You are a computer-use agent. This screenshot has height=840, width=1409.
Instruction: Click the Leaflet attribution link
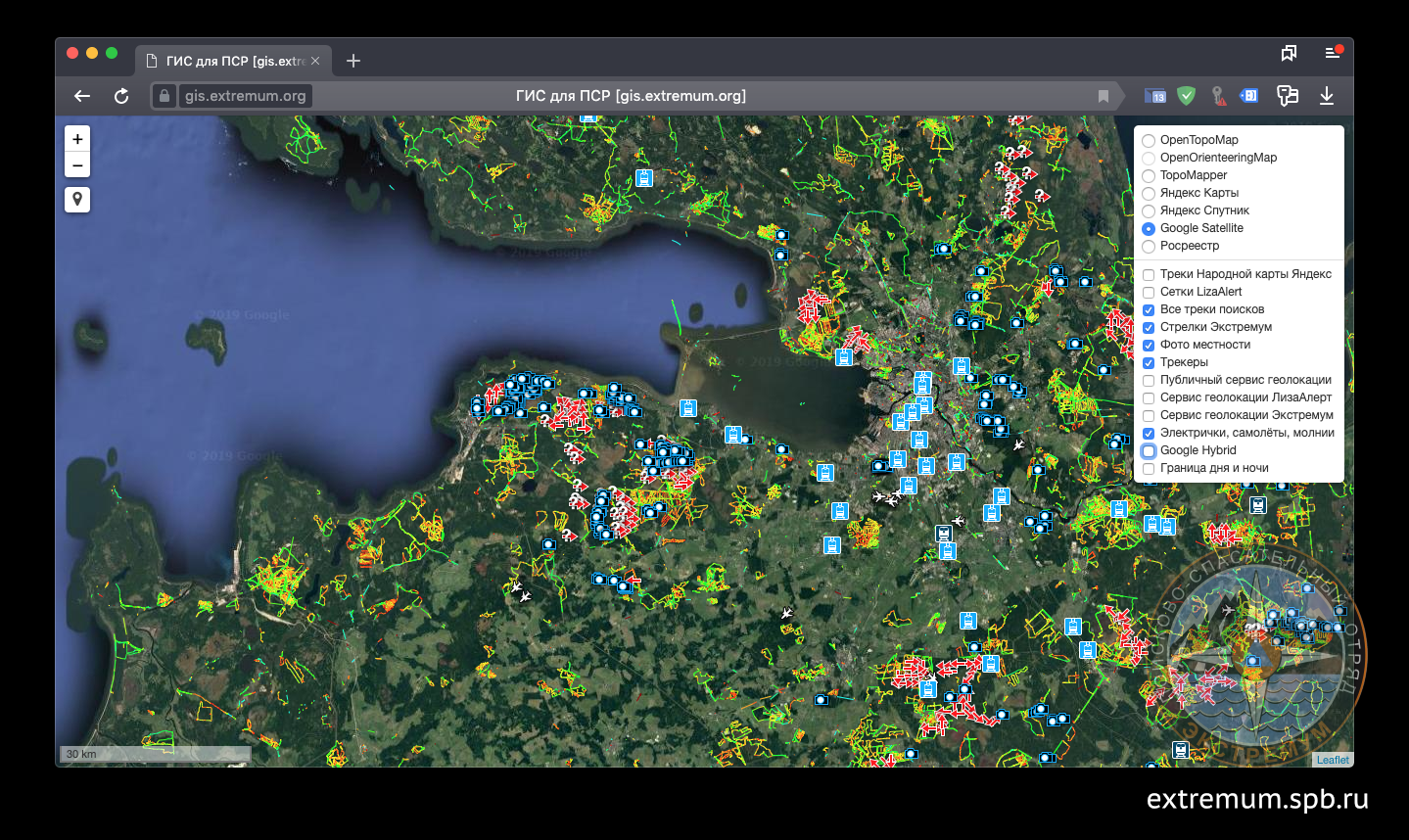1333,760
